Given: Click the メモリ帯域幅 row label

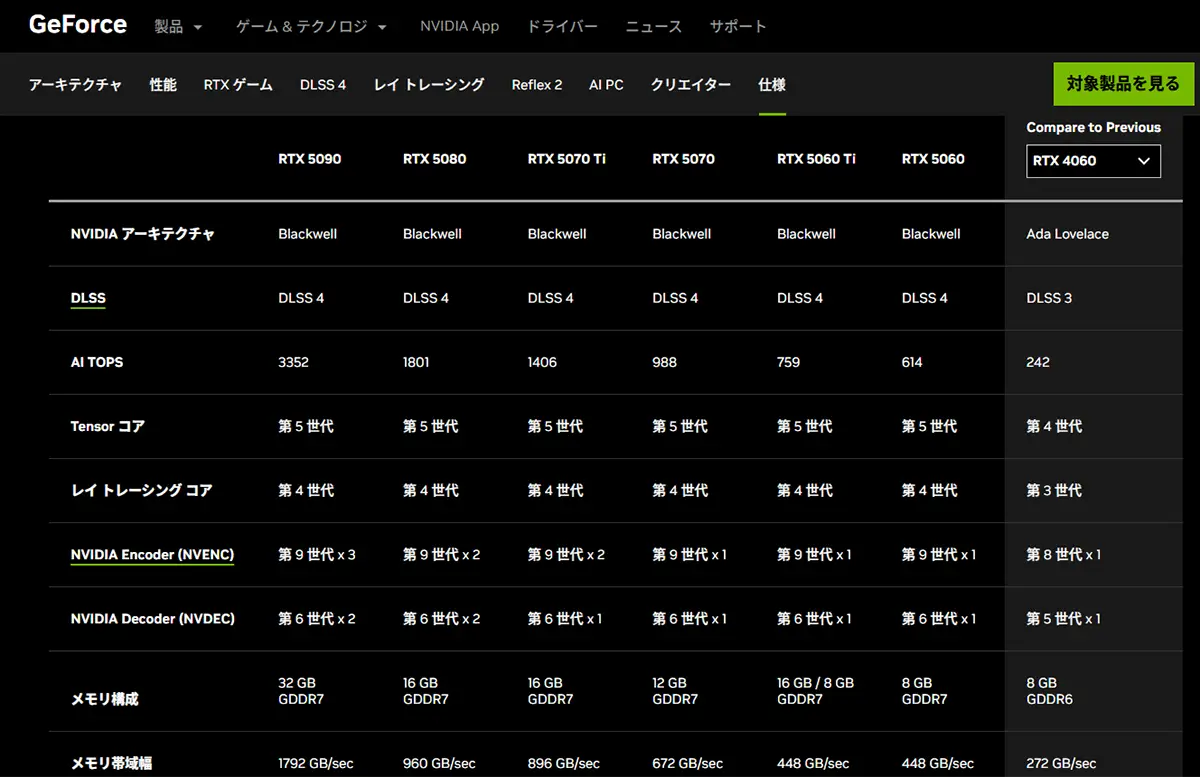Looking at the screenshot, I should [112, 763].
